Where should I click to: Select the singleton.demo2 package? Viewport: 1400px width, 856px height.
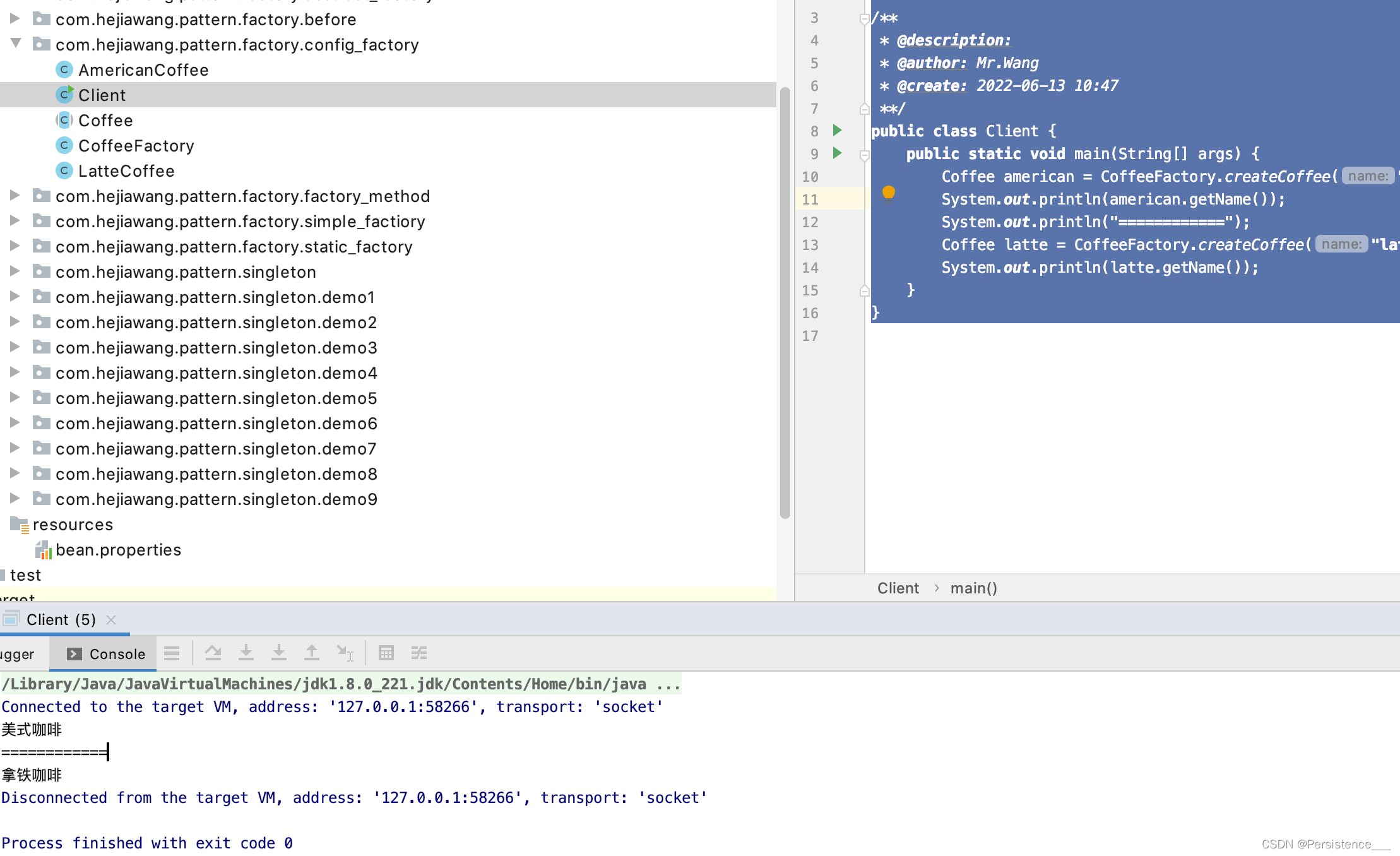tap(217, 323)
